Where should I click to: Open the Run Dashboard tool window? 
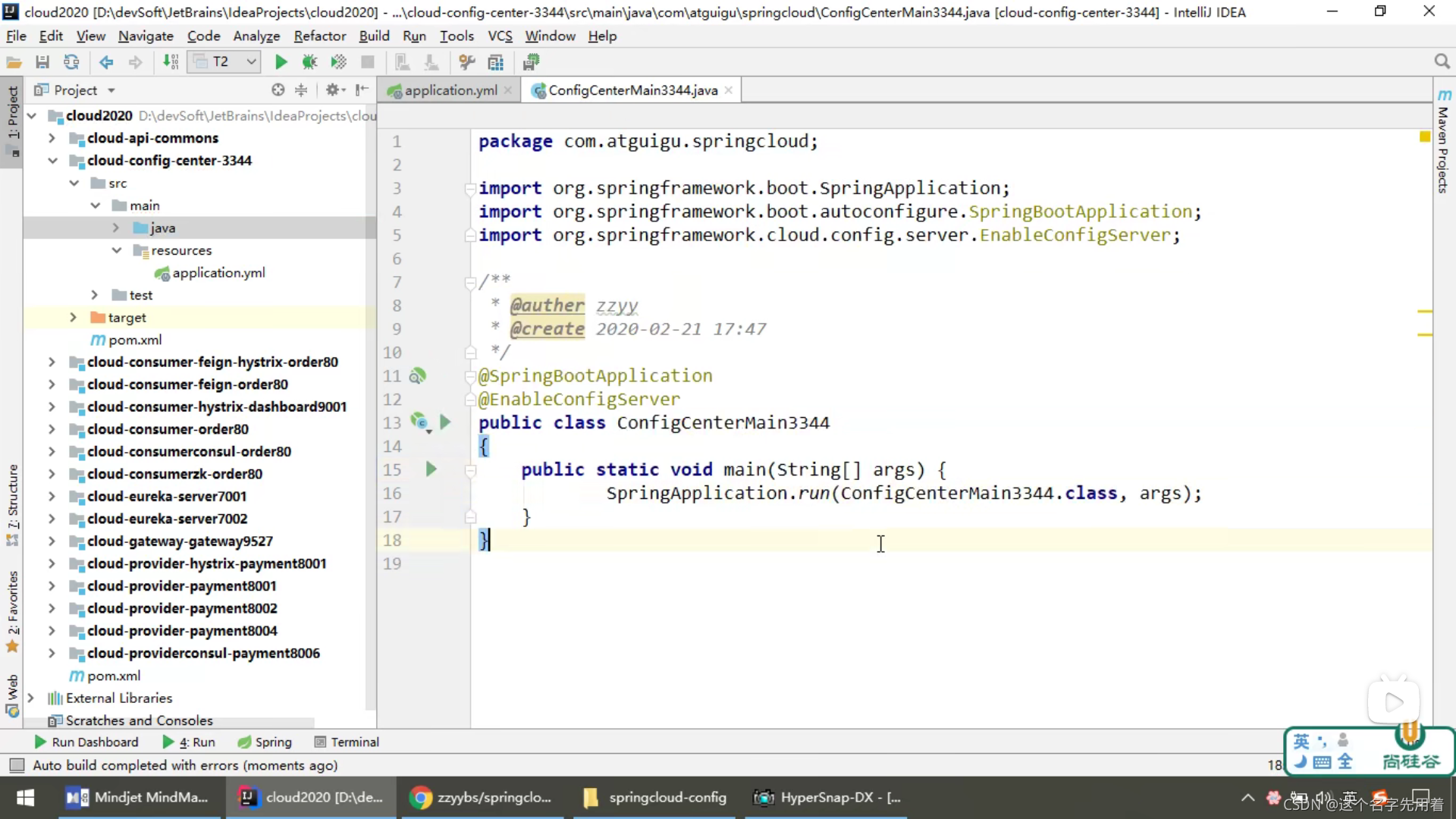[x=86, y=742]
